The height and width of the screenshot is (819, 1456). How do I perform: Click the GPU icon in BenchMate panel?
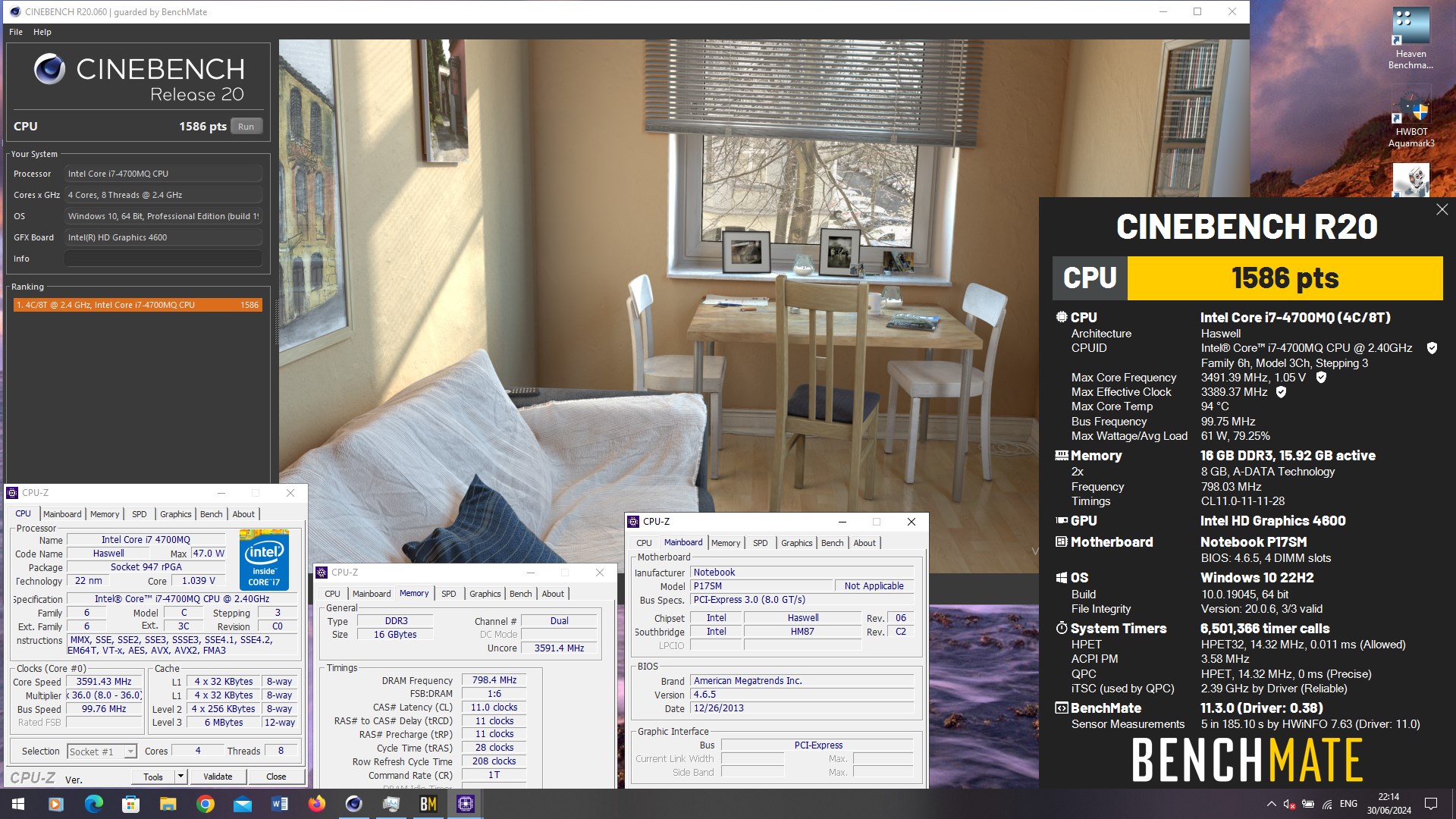(x=1061, y=521)
